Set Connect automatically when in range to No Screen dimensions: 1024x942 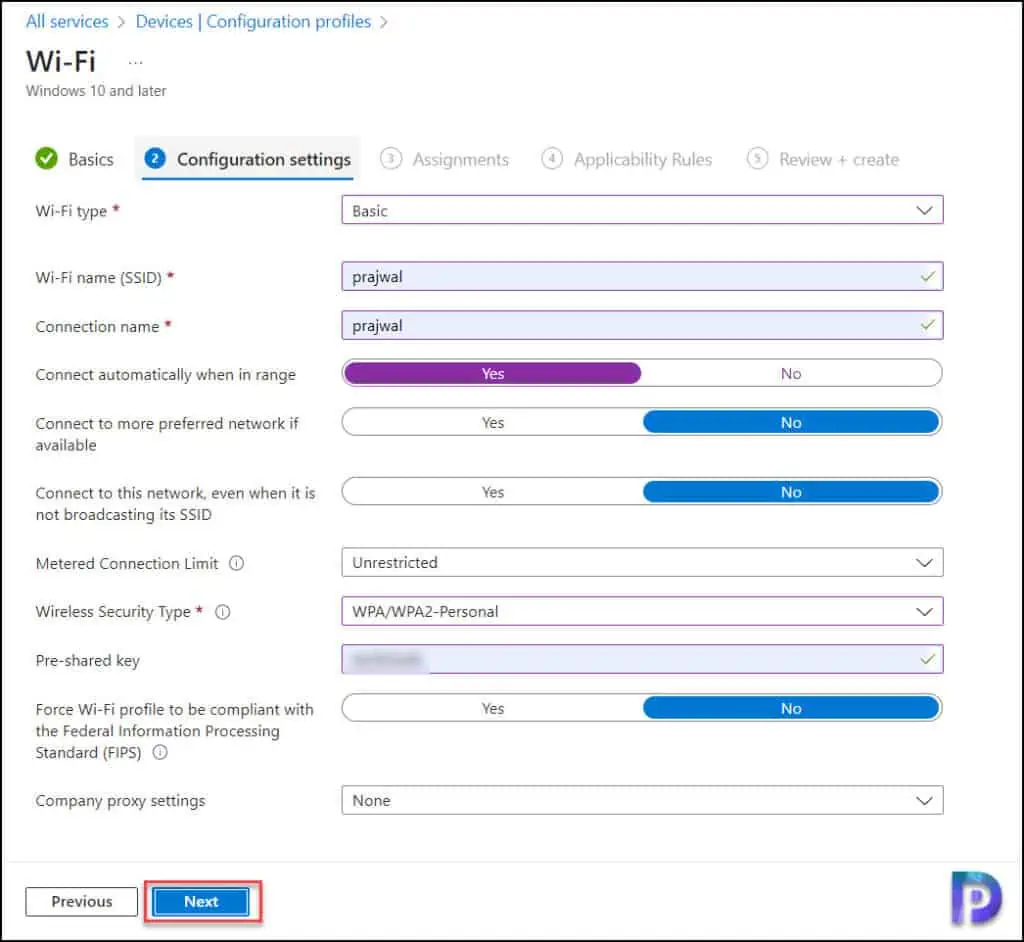791,374
